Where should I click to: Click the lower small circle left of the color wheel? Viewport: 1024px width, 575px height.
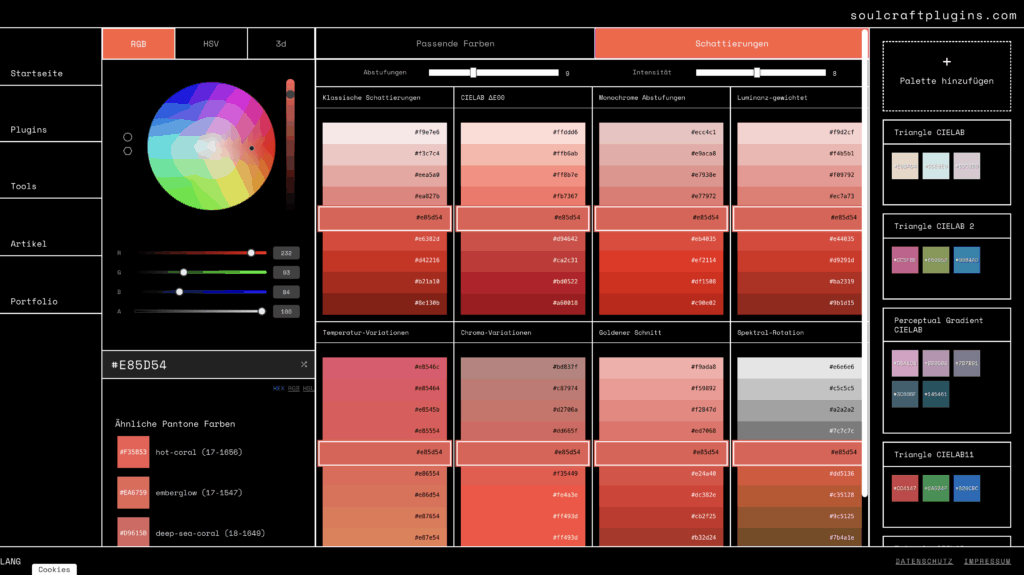pos(128,151)
